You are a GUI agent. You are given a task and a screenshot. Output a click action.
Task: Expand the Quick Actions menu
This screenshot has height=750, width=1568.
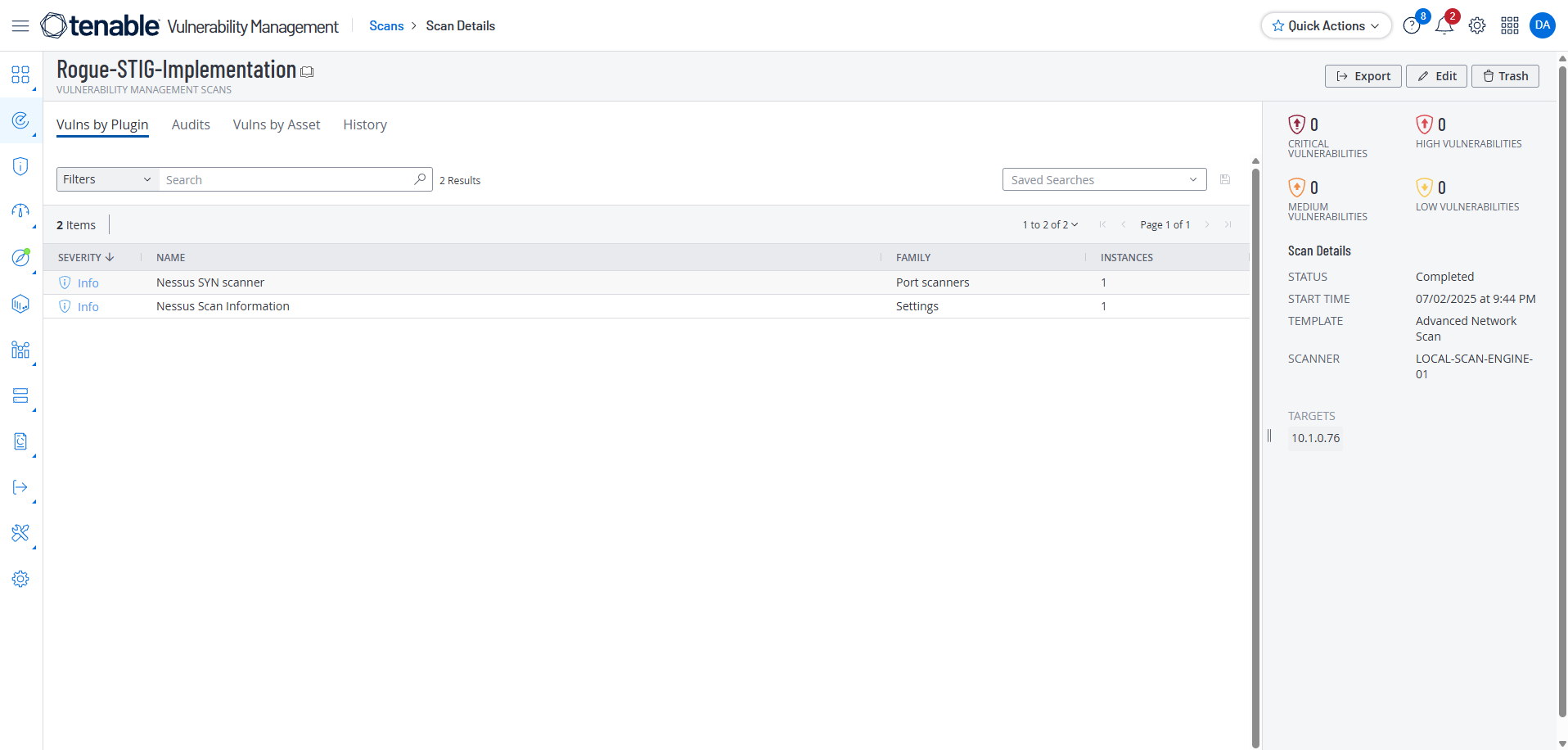click(x=1326, y=26)
